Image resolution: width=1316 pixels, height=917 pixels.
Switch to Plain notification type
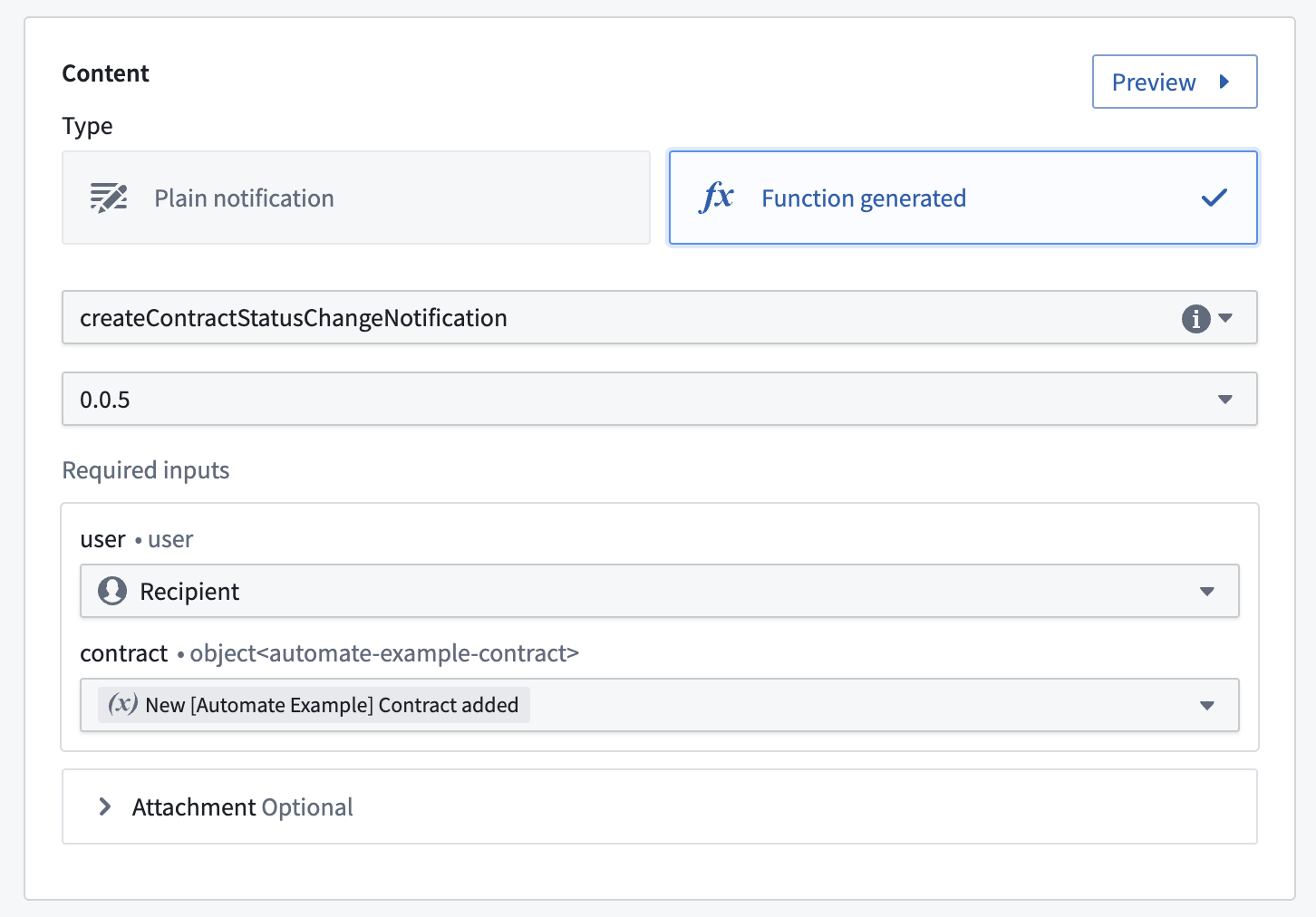click(356, 198)
